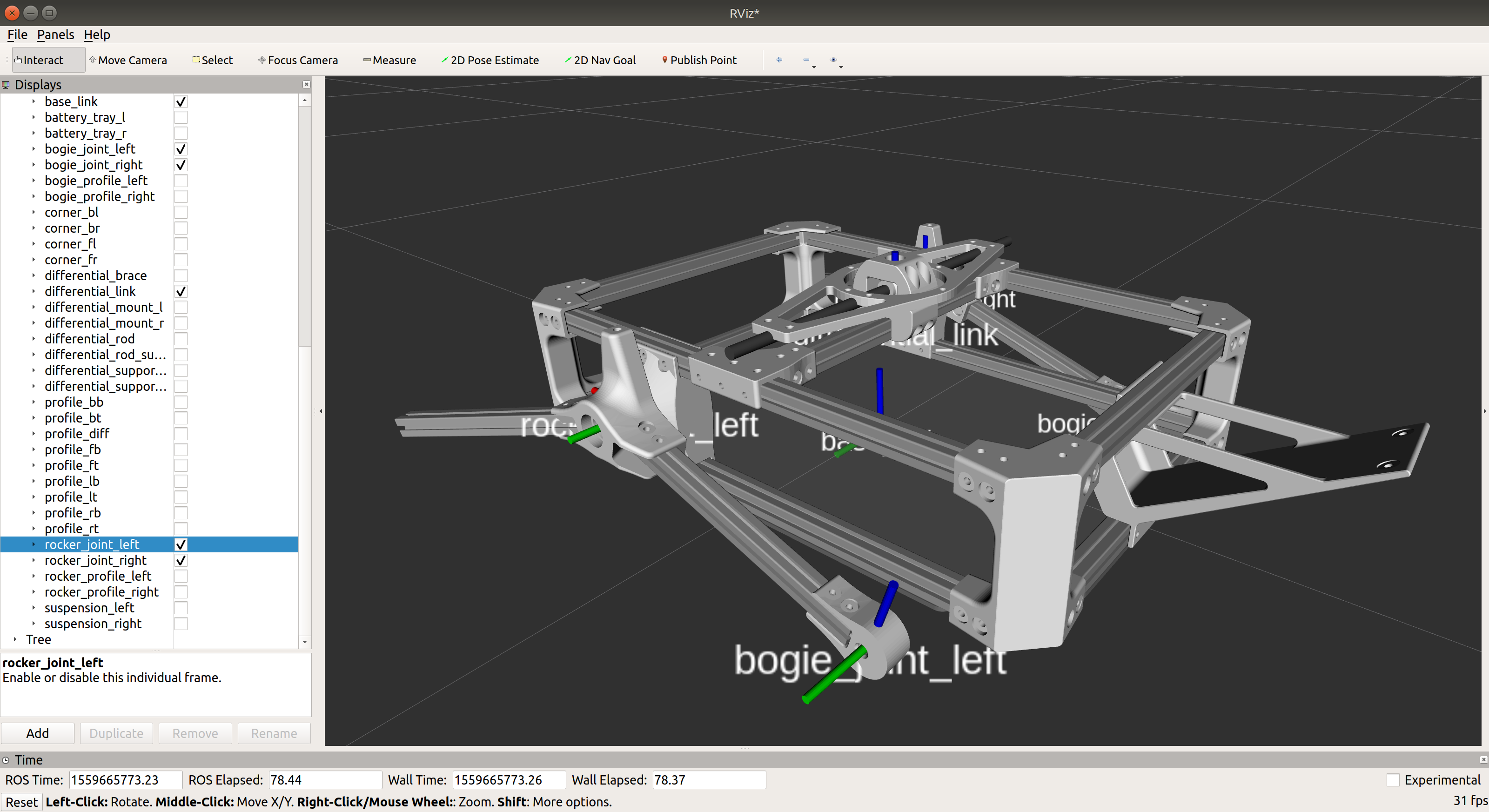This screenshot has height=812, width=1489.
Task: Click the Publish Point tool
Action: click(x=700, y=60)
